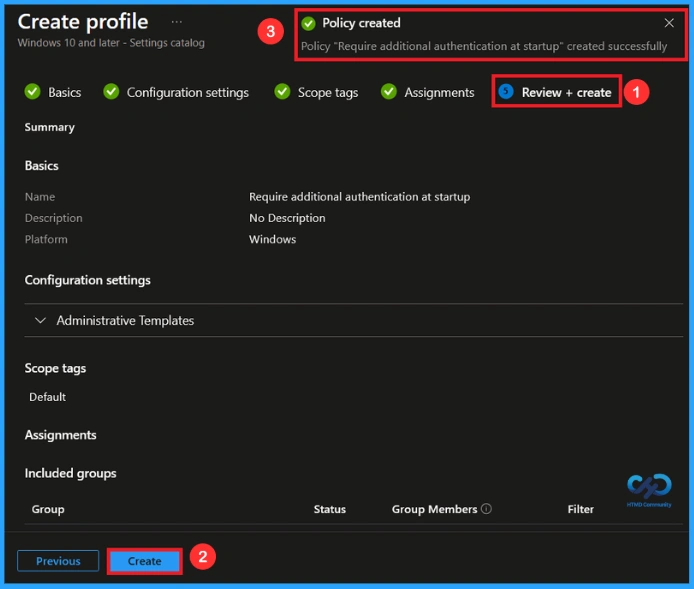Click the Previous button
The image size is (694, 589).
[x=58, y=561]
